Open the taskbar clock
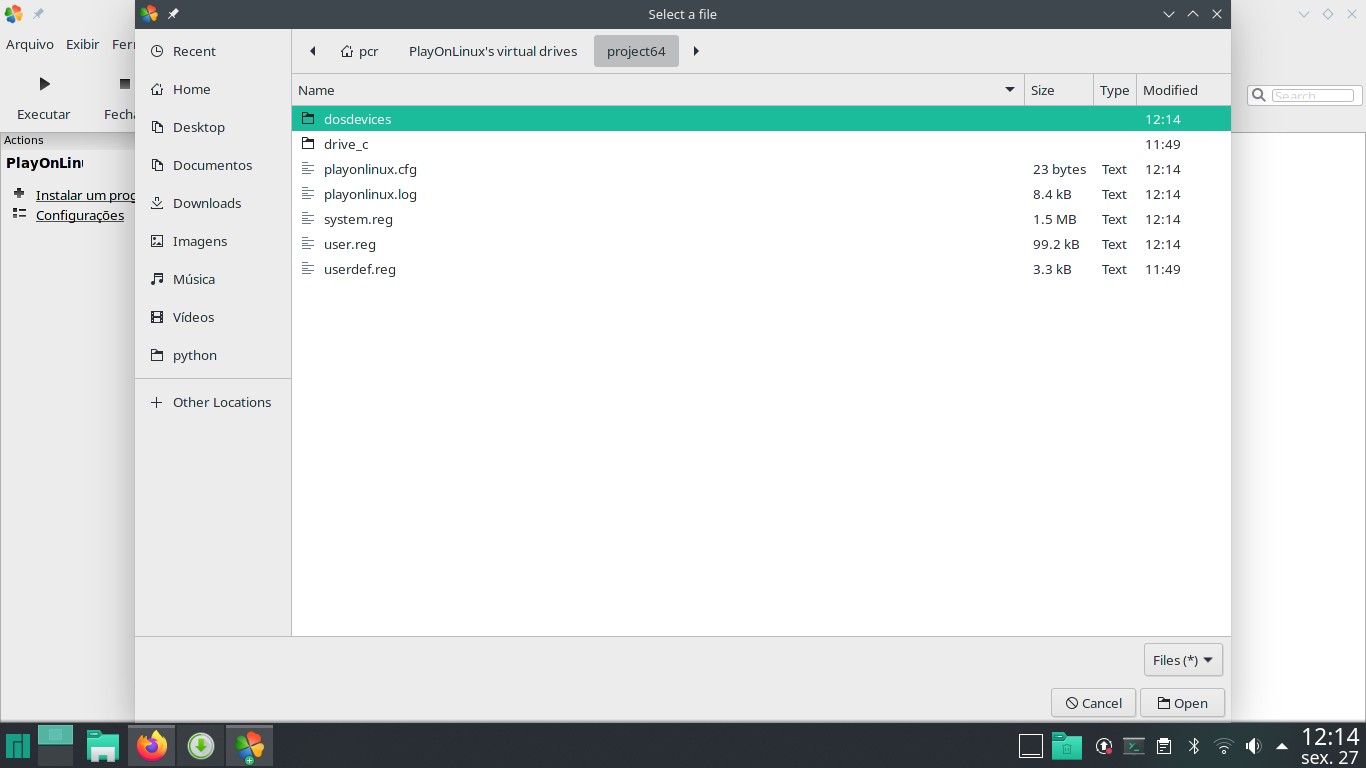1366x768 pixels. click(x=1330, y=746)
